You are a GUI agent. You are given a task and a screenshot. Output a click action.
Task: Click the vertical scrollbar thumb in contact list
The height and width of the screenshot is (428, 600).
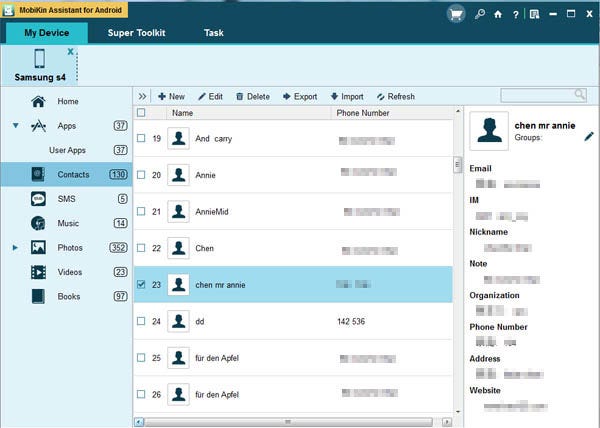coord(458,165)
